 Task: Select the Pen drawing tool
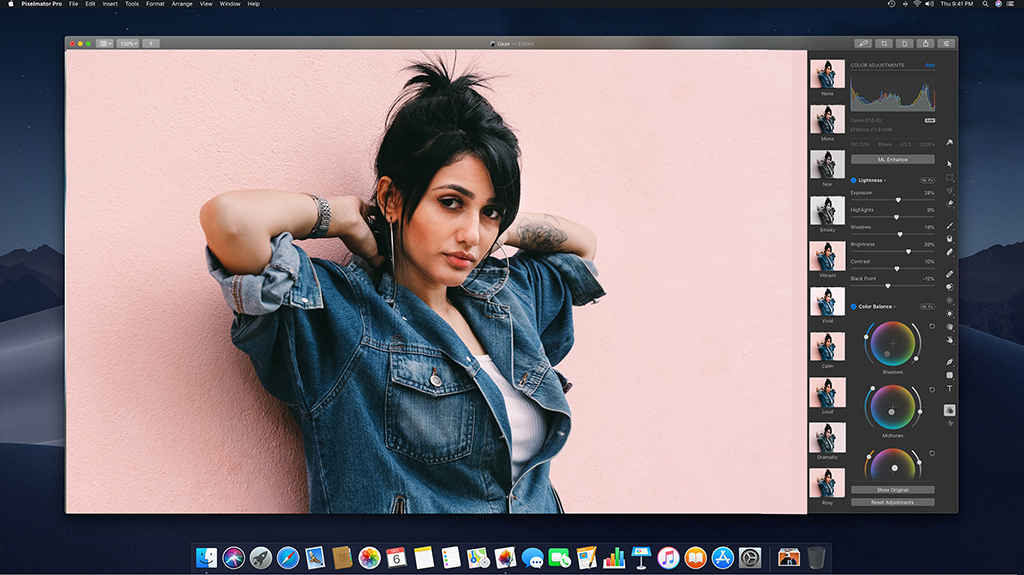[x=950, y=361]
